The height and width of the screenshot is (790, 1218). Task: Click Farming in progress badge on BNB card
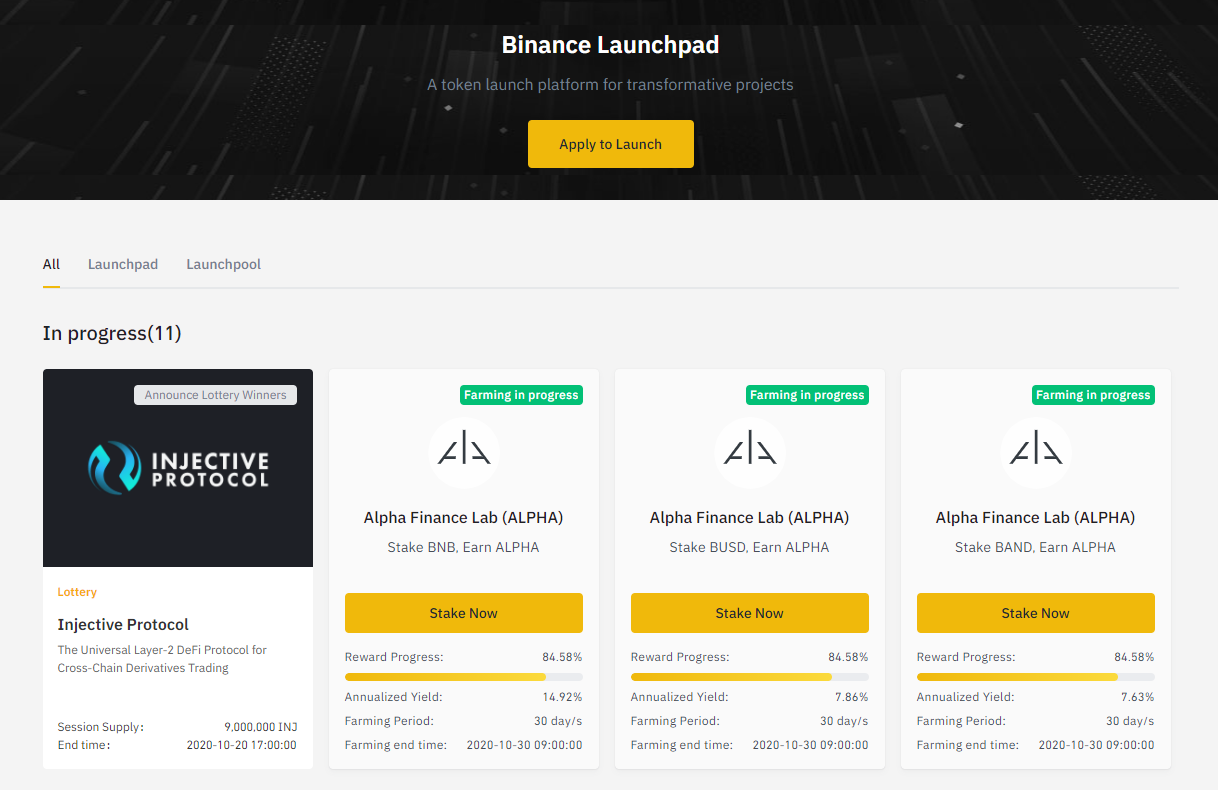(x=522, y=395)
